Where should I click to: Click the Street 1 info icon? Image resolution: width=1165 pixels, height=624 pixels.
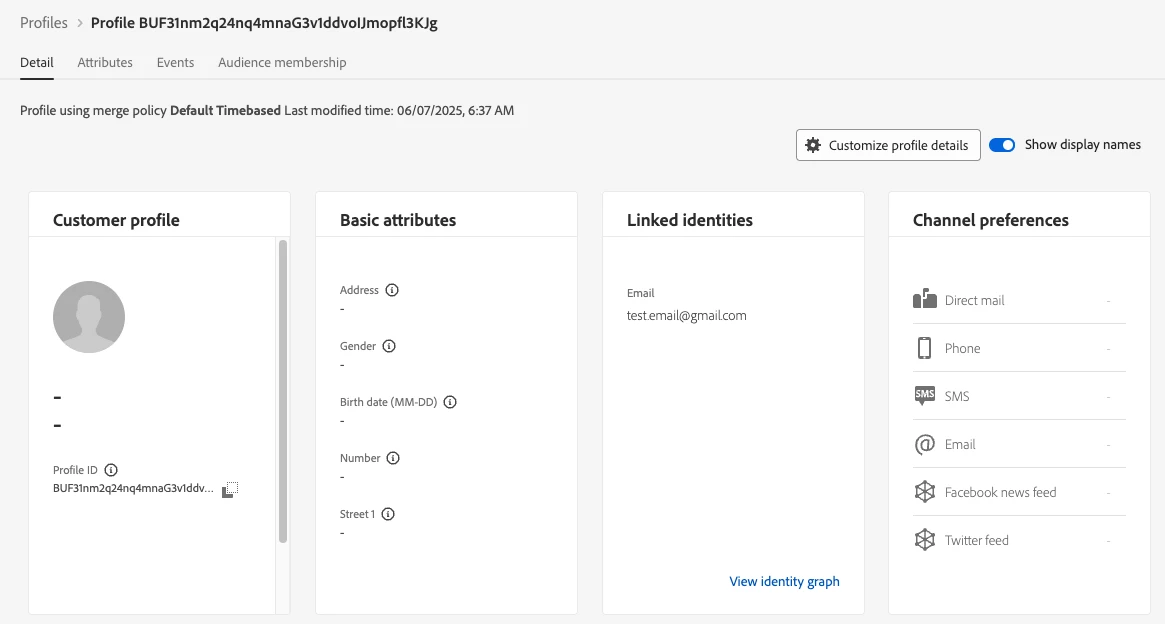click(388, 514)
